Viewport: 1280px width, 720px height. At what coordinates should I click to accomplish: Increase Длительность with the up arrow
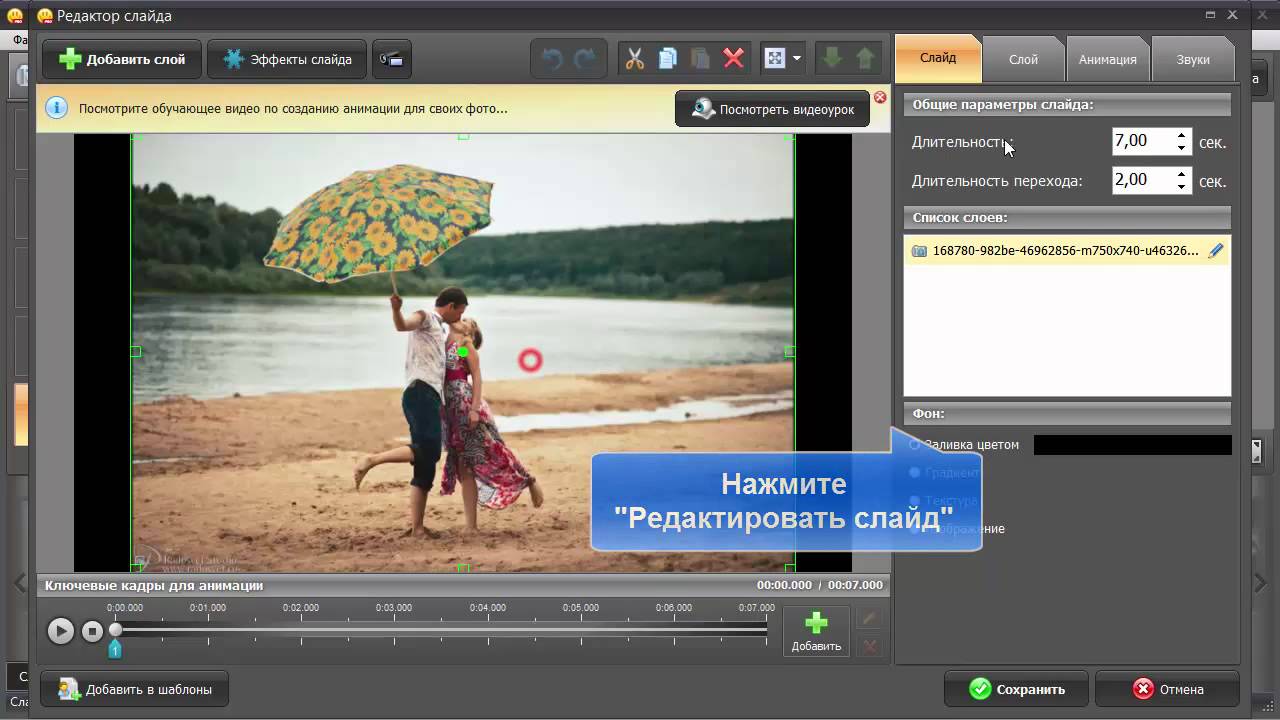coord(1182,135)
